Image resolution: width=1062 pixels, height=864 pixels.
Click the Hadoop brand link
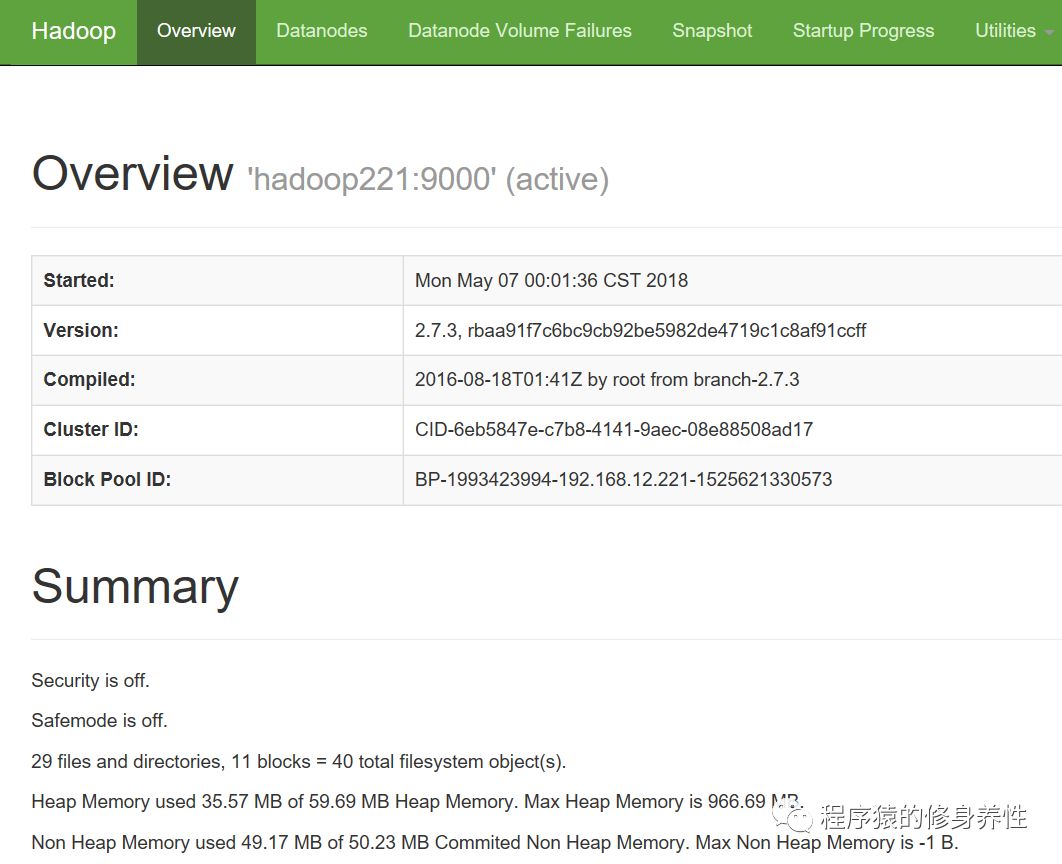click(x=73, y=31)
